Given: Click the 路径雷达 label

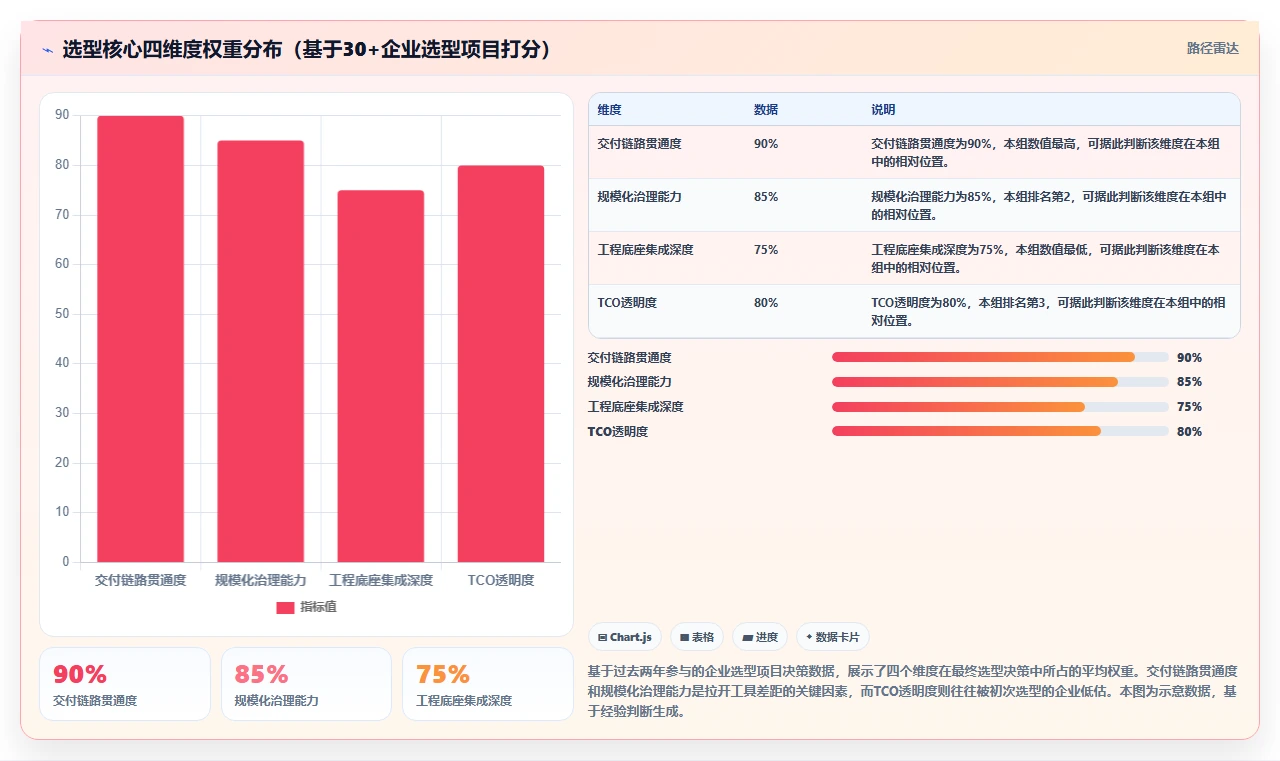Looking at the screenshot, I should point(1212,48).
